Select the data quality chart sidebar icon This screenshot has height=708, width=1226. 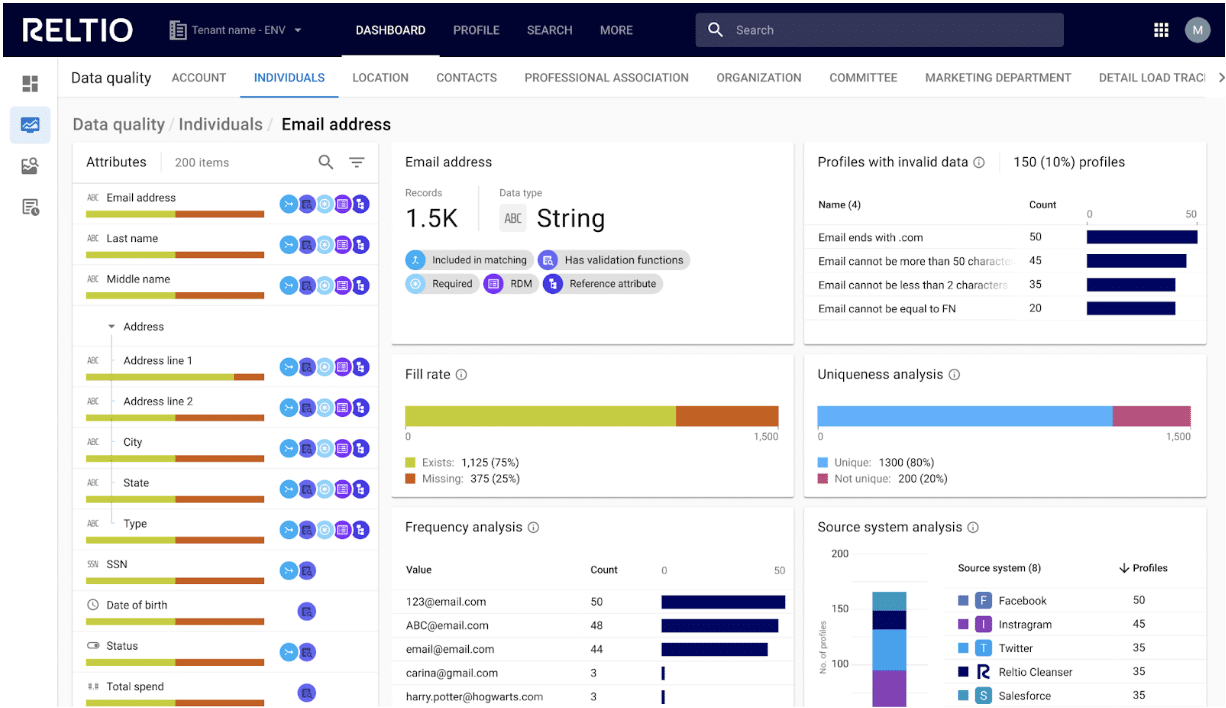[x=30, y=125]
